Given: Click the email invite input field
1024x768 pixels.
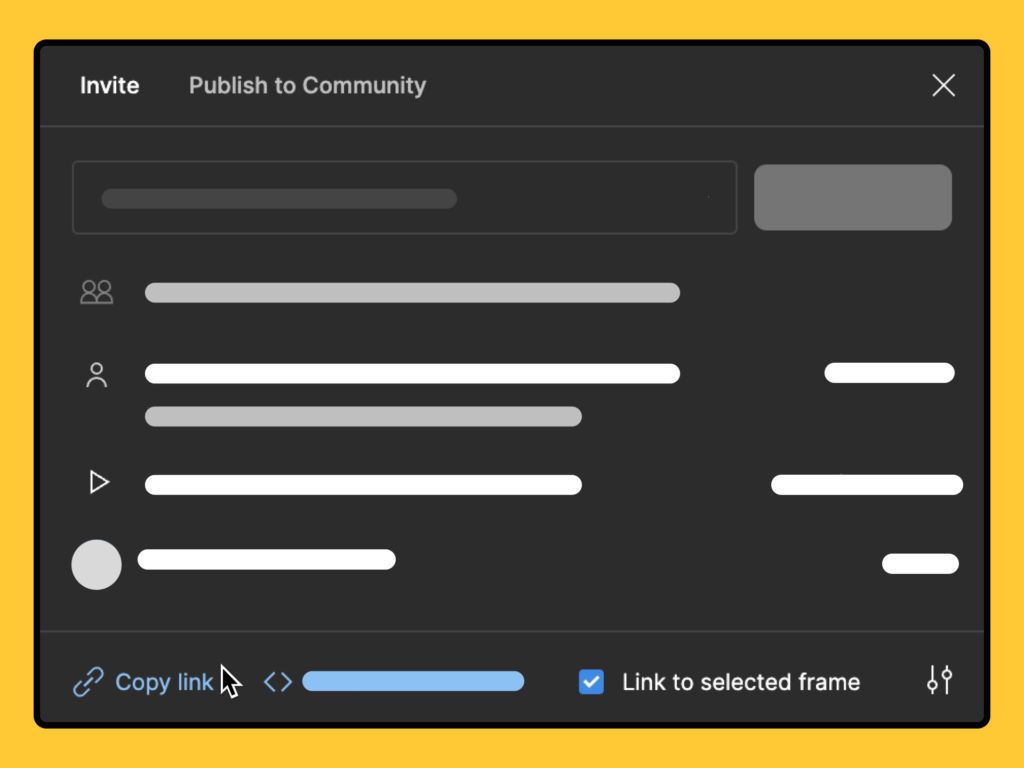Looking at the screenshot, I should (x=404, y=197).
